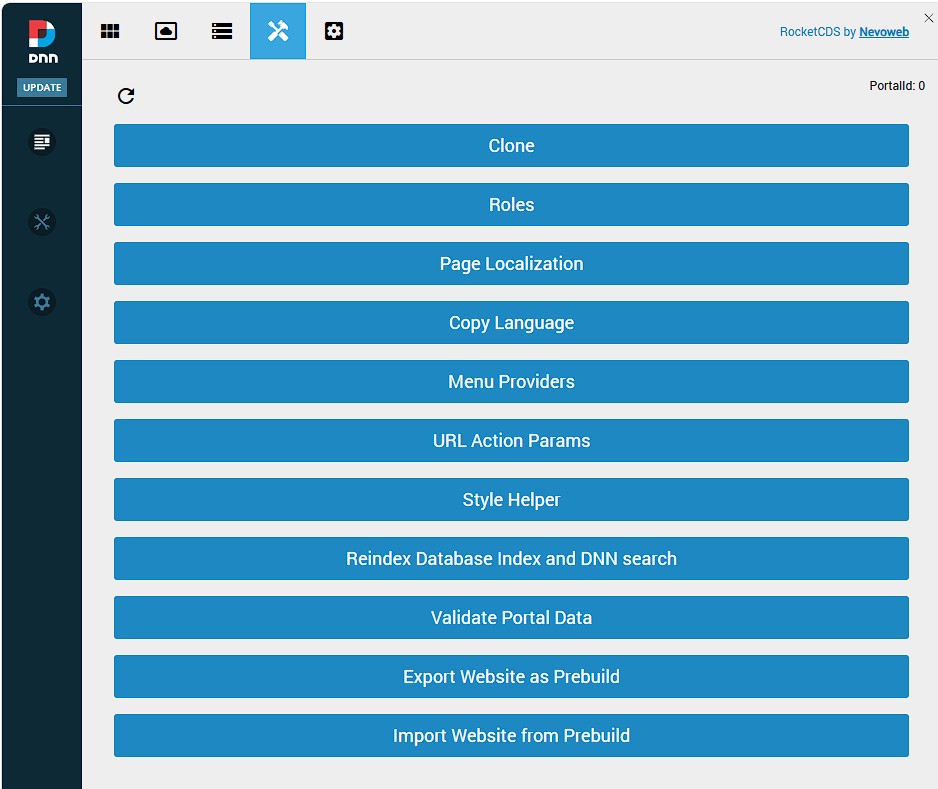The image size is (938, 789).
Task: Select the grid dashboard icon in top toolbar
Action: coord(110,31)
